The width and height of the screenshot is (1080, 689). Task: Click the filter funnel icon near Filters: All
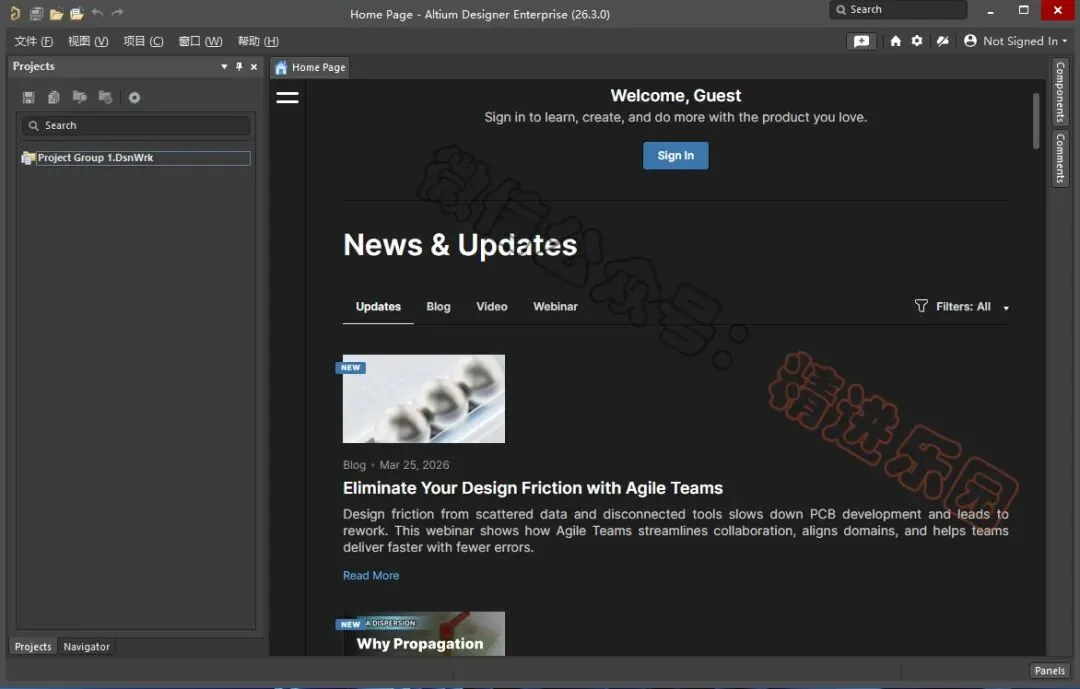920,305
